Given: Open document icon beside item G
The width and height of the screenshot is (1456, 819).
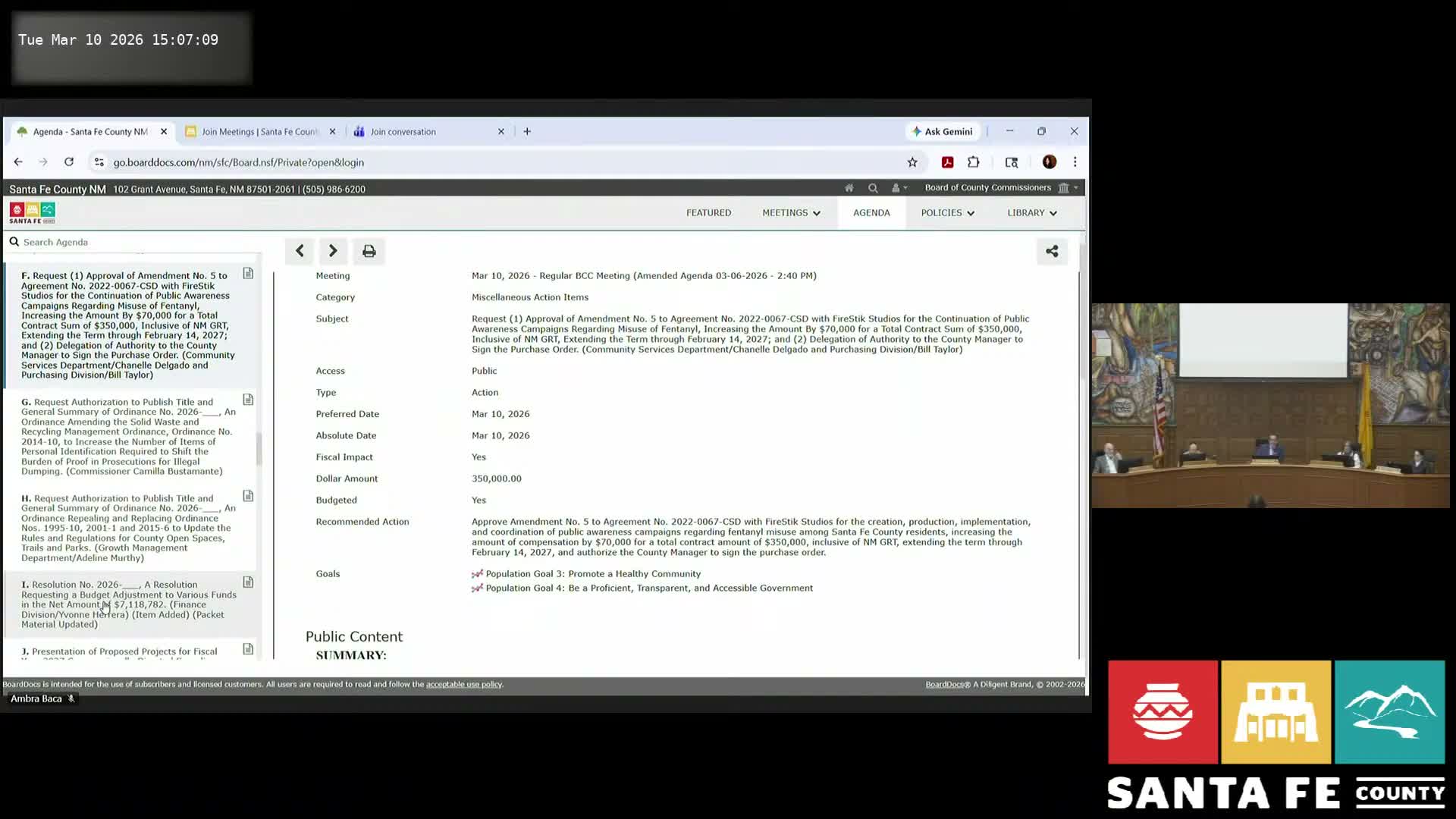Looking at the screenshot, I should [248, 400].
